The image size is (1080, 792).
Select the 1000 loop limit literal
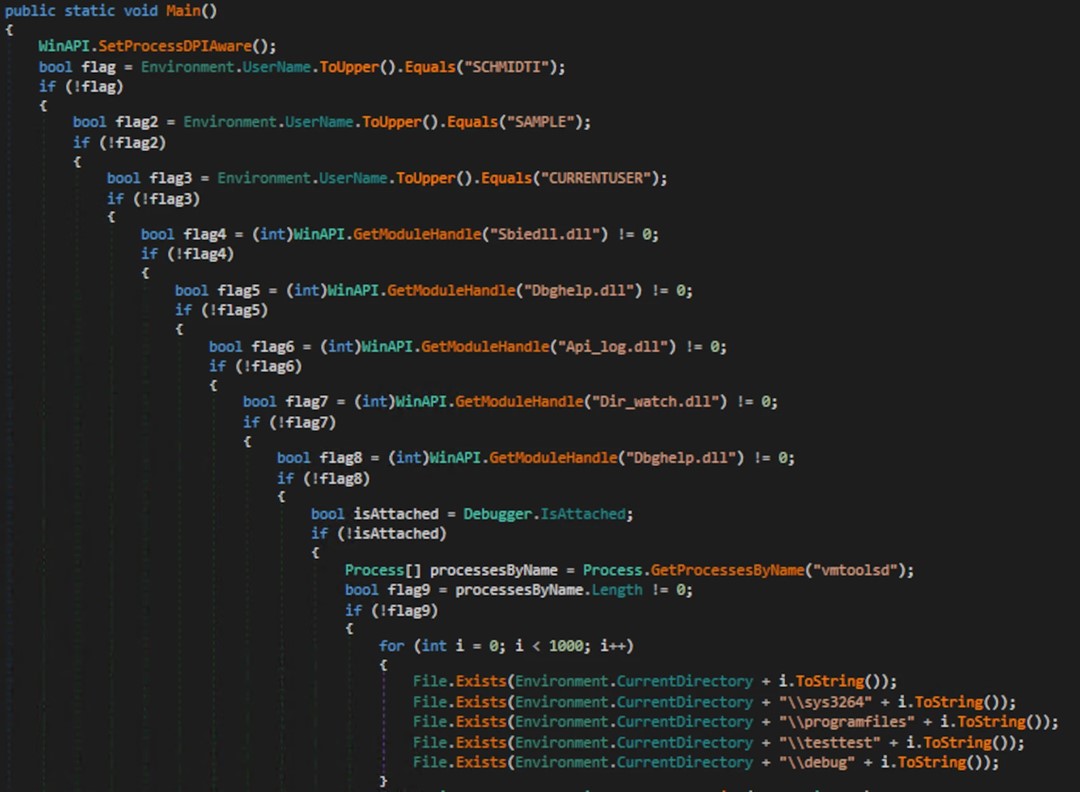pos(565,646)
